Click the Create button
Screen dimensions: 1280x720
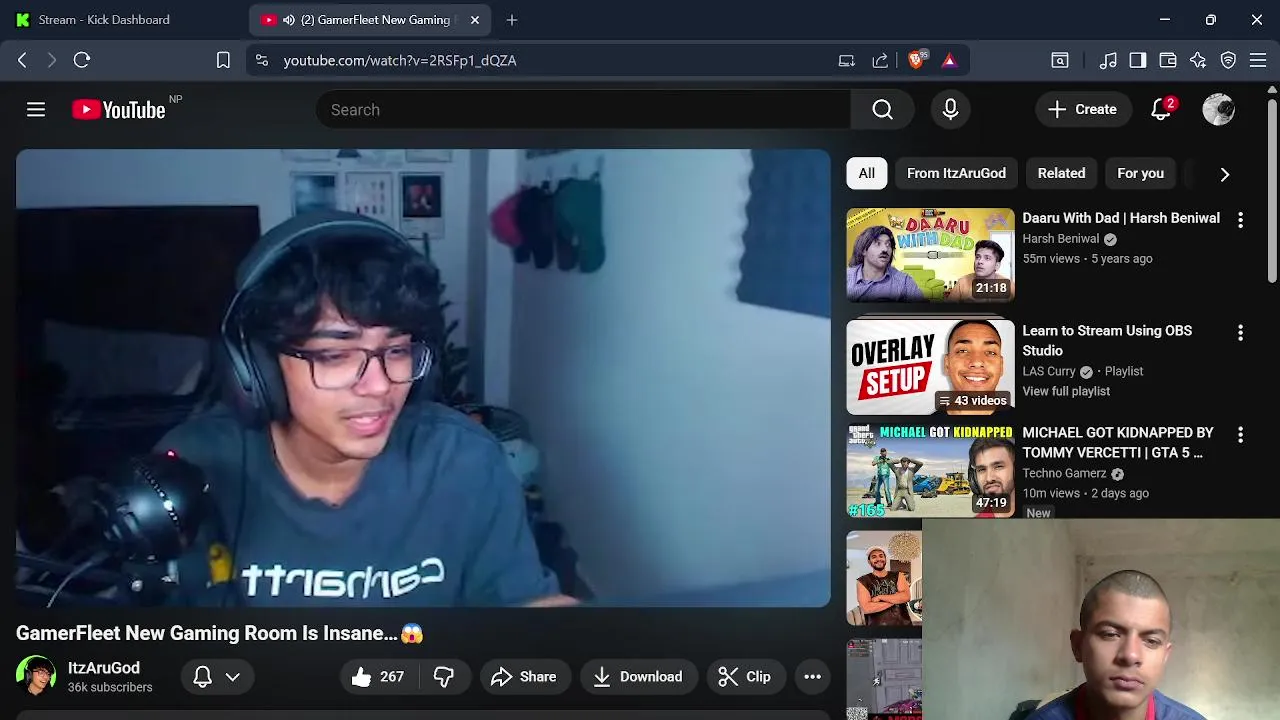1082,110
